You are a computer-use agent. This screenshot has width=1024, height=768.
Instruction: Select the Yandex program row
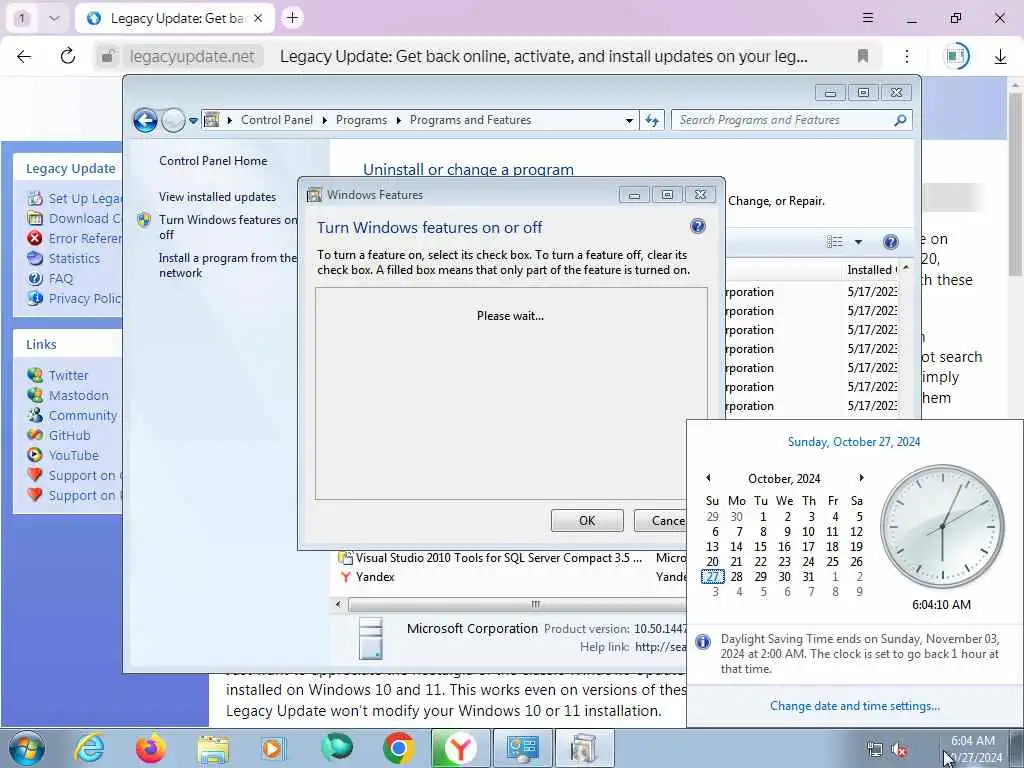[513, 577]
